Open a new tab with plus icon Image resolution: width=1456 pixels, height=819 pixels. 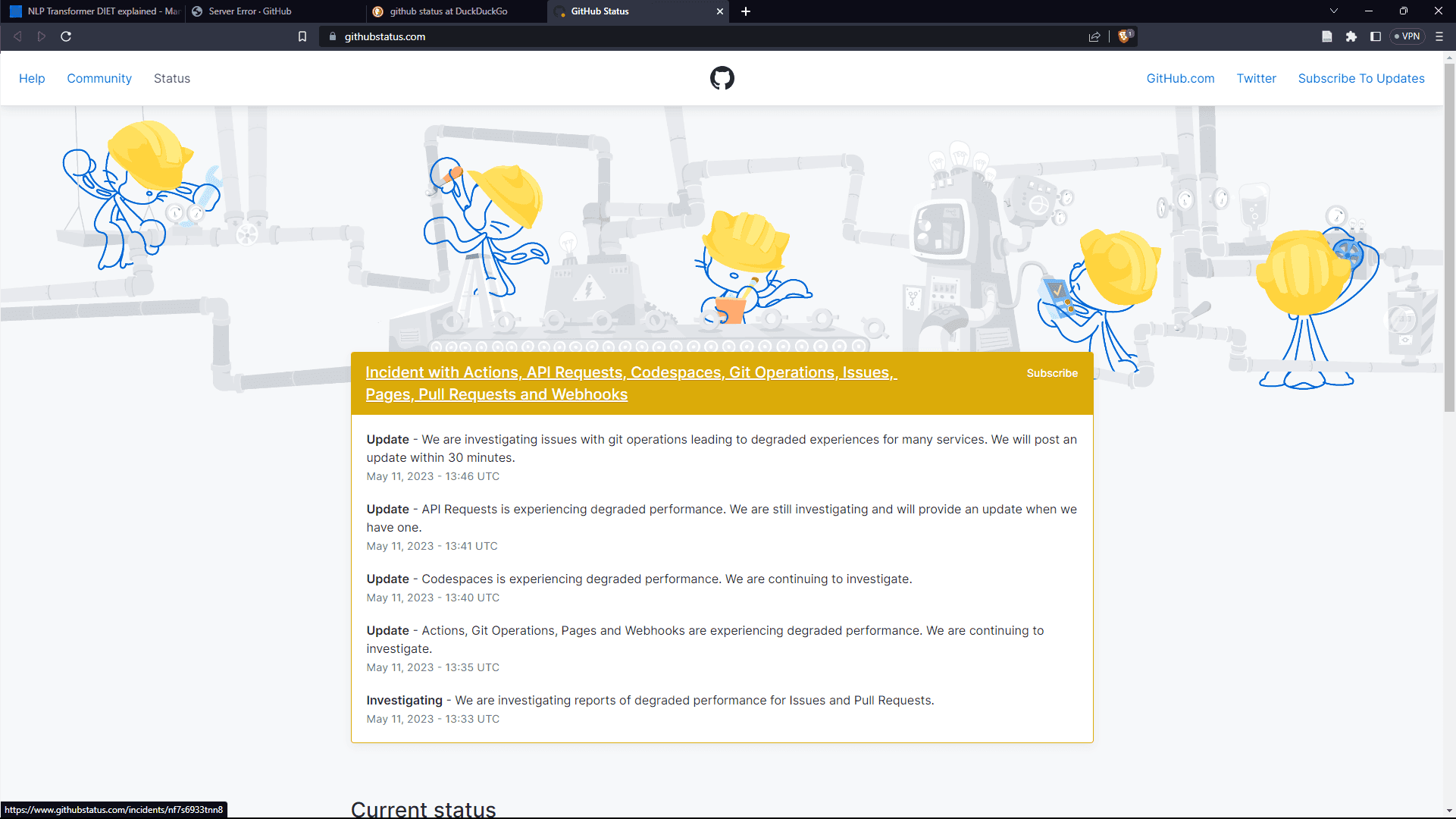746,11
